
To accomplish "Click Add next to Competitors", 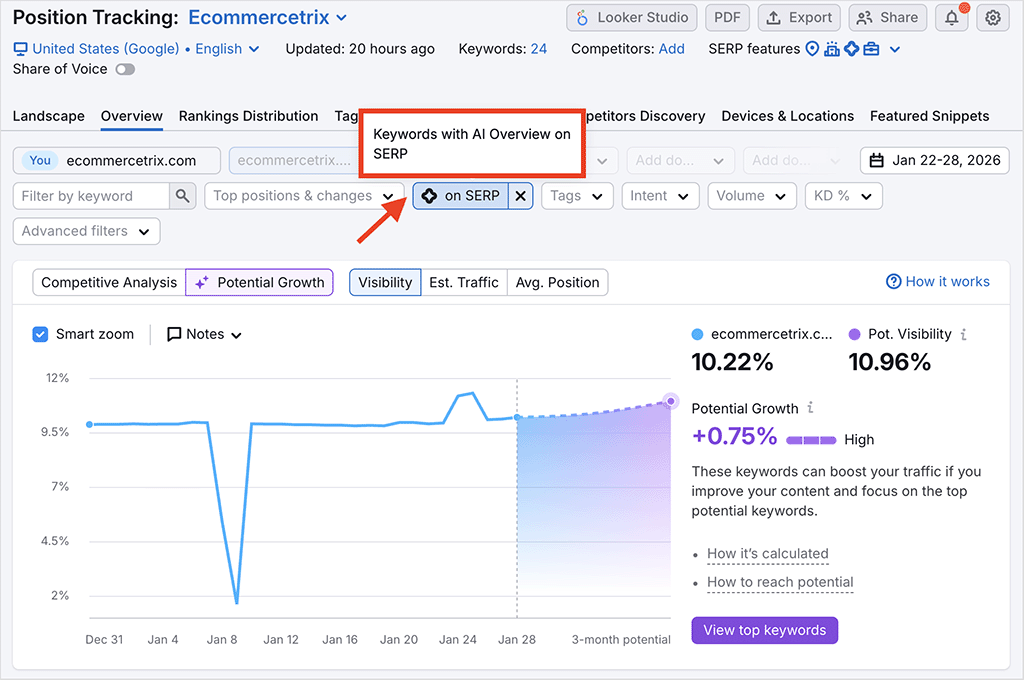I will [x=671, y=48].
